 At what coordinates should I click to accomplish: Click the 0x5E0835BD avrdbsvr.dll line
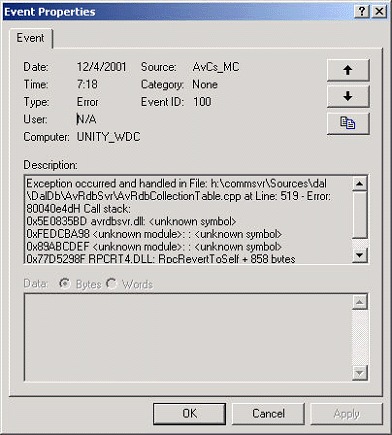tap(131, 221)
